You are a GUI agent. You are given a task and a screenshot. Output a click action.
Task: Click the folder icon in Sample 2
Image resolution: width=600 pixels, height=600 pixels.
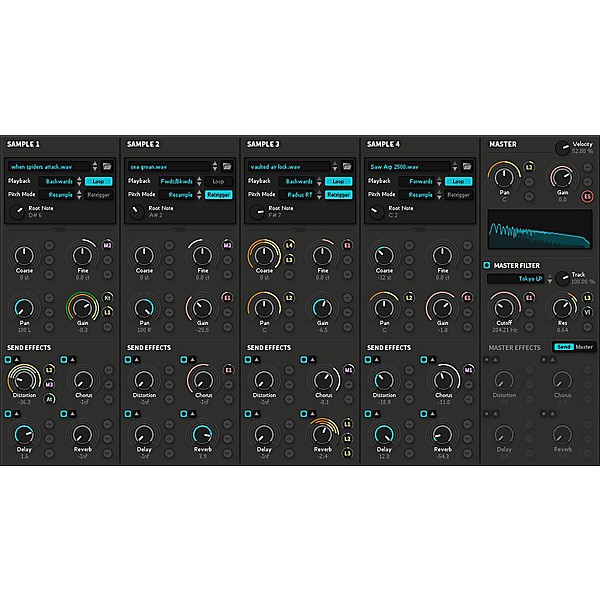[229, 167]
